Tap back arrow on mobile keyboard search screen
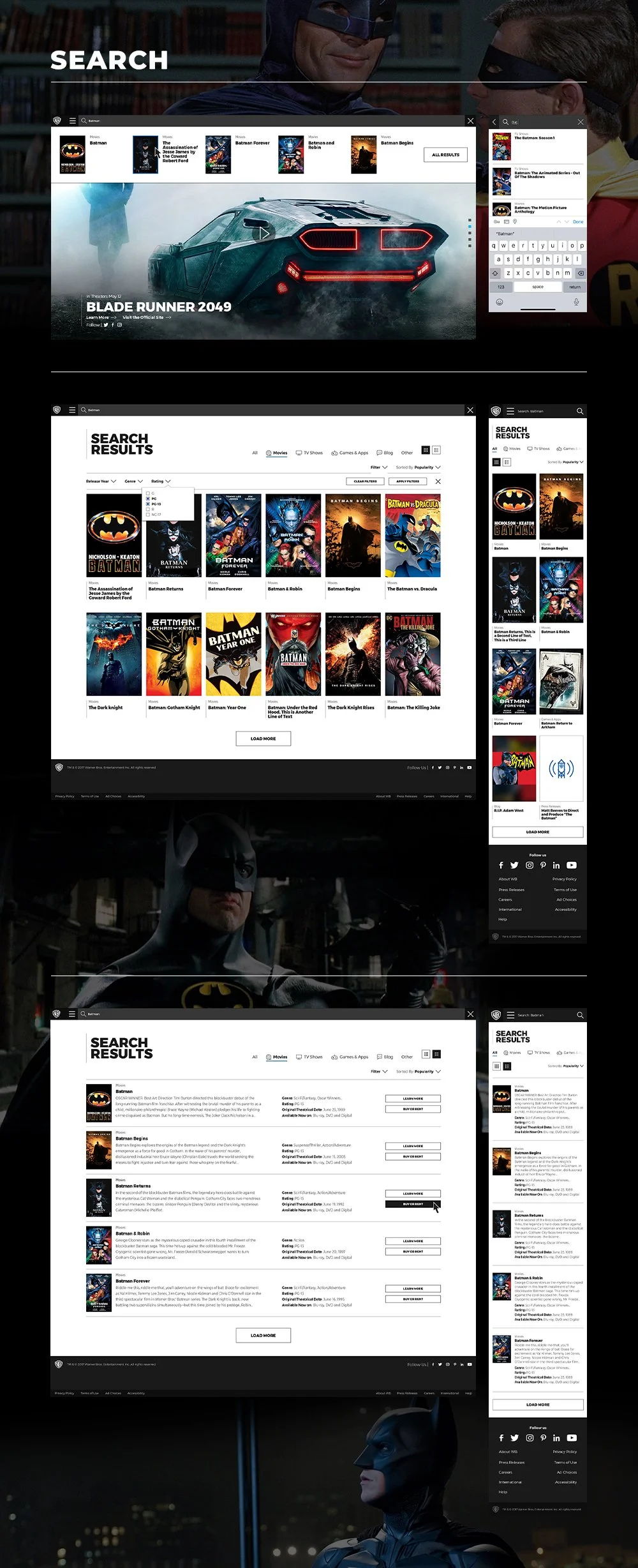Image resolution: width=638 pixels, height=1568 pixels. (x=494, y=121)
